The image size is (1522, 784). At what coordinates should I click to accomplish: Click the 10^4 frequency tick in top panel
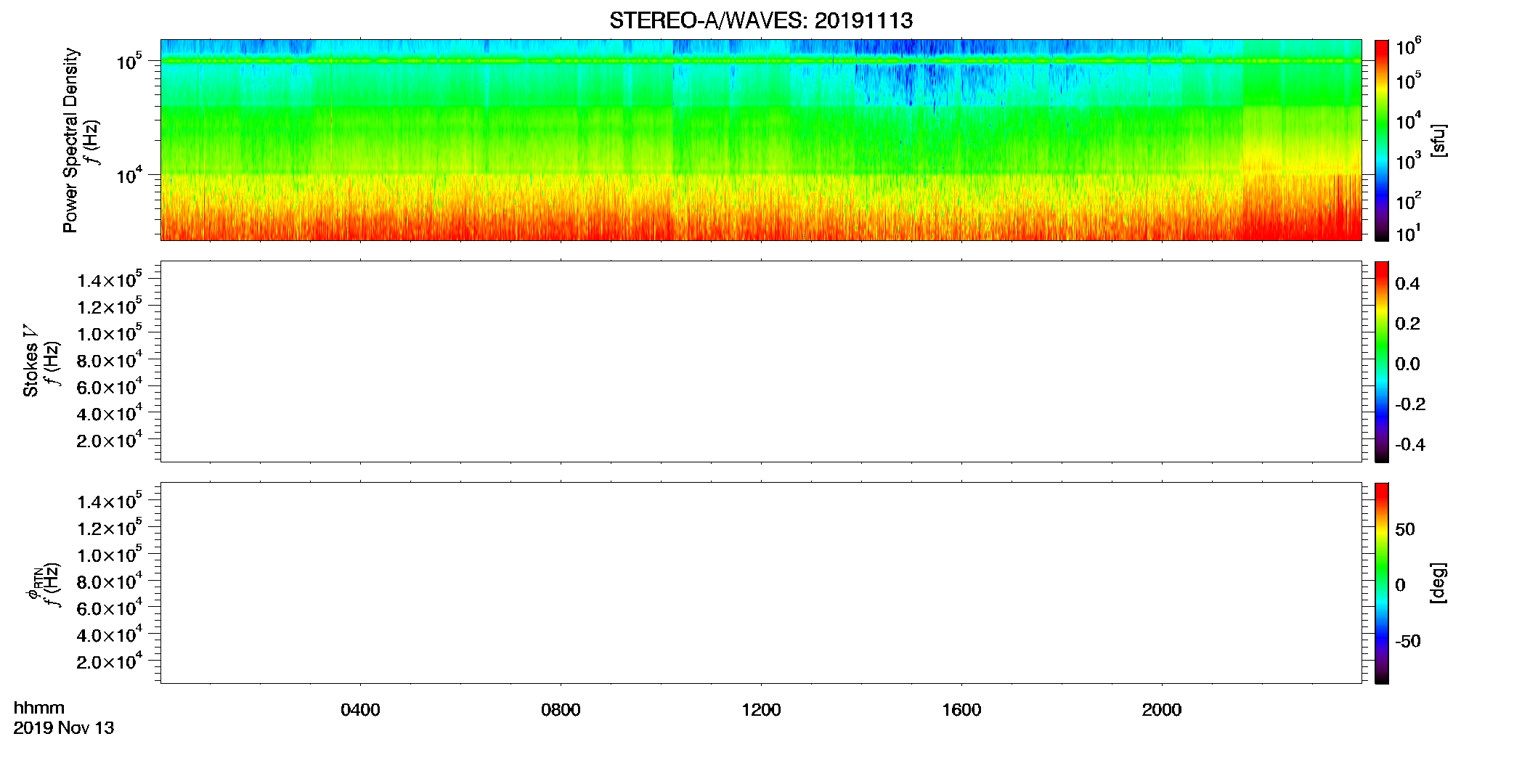(x=129, y=174)
